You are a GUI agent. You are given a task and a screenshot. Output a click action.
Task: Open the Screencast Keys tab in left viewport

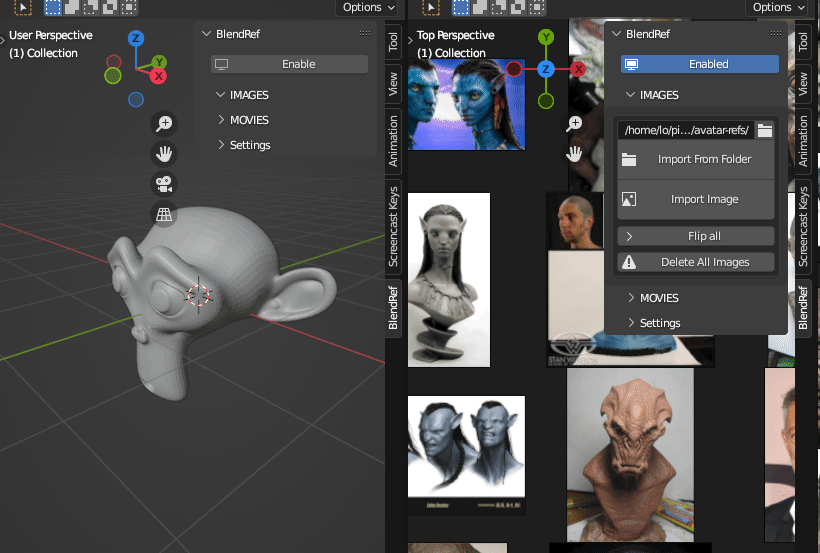pyautogui.click(x=393, y=227)
